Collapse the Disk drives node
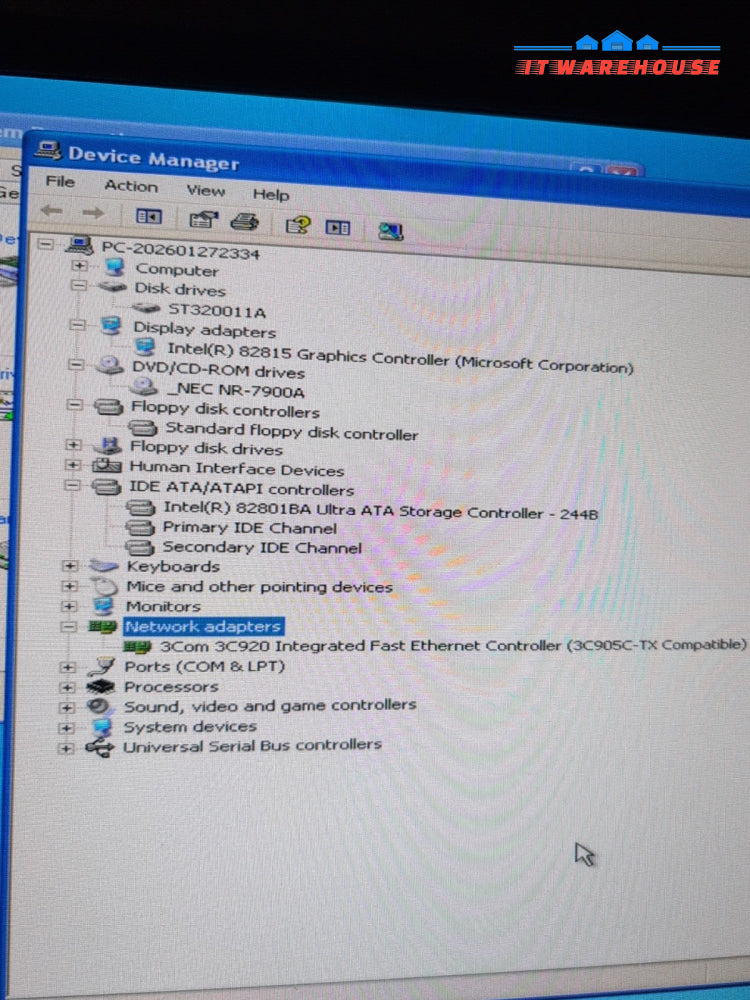Screen dimensions: 750x1000 coord(78,285)
